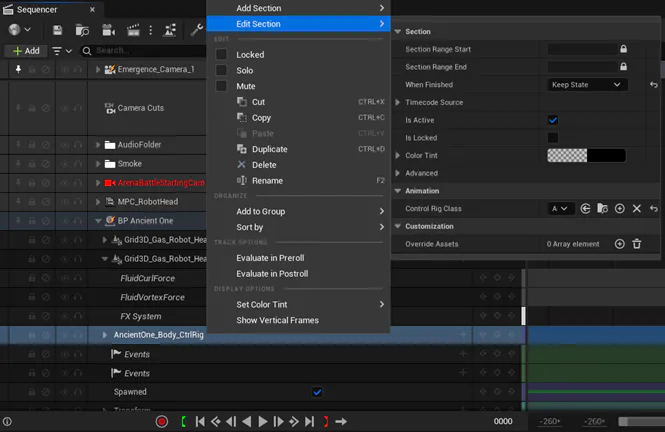Open the Sort by submenu
665x432 pixels.
(298, 227)
